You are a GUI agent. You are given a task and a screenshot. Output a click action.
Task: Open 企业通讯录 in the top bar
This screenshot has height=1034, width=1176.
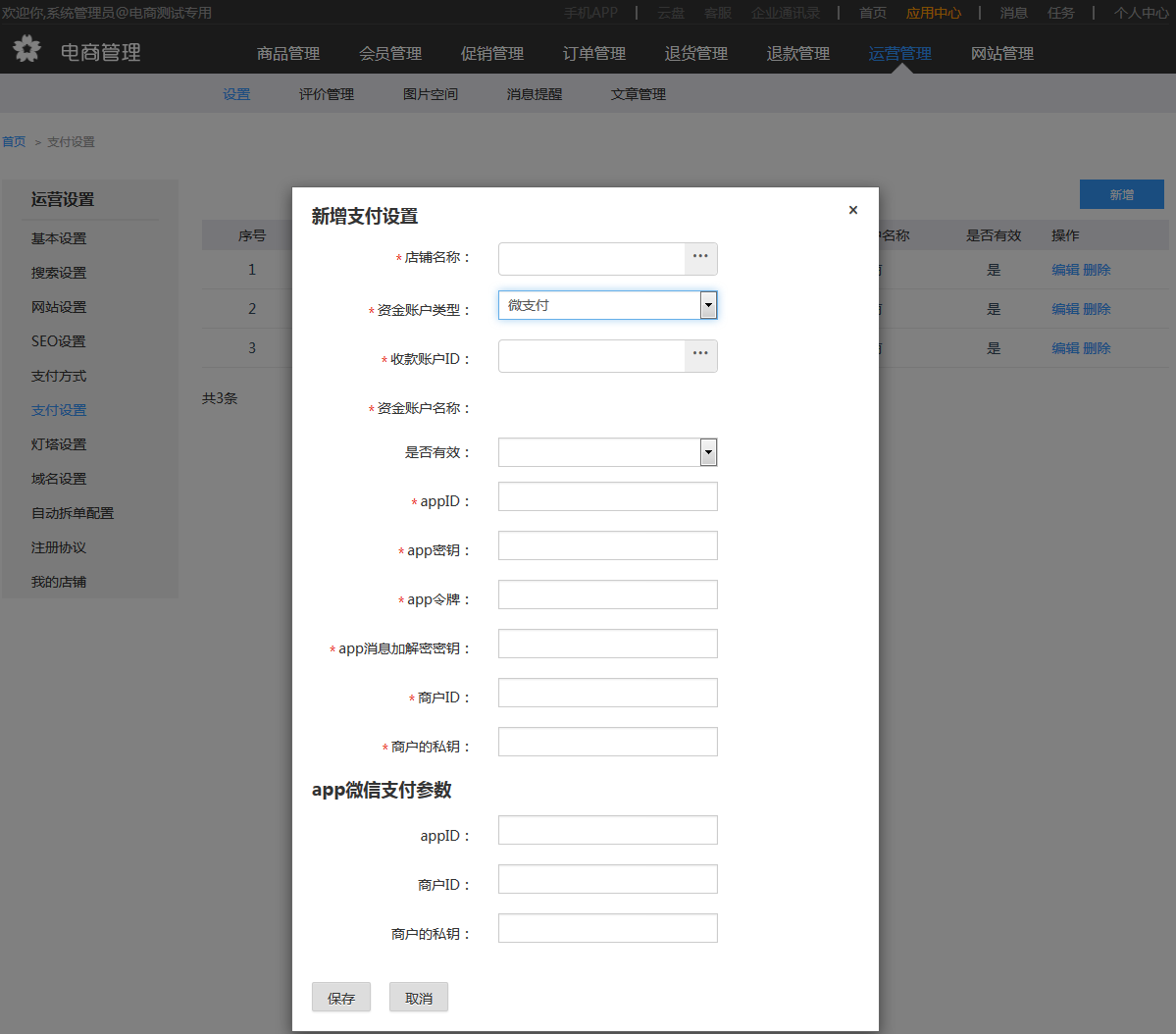pos(786,13)
